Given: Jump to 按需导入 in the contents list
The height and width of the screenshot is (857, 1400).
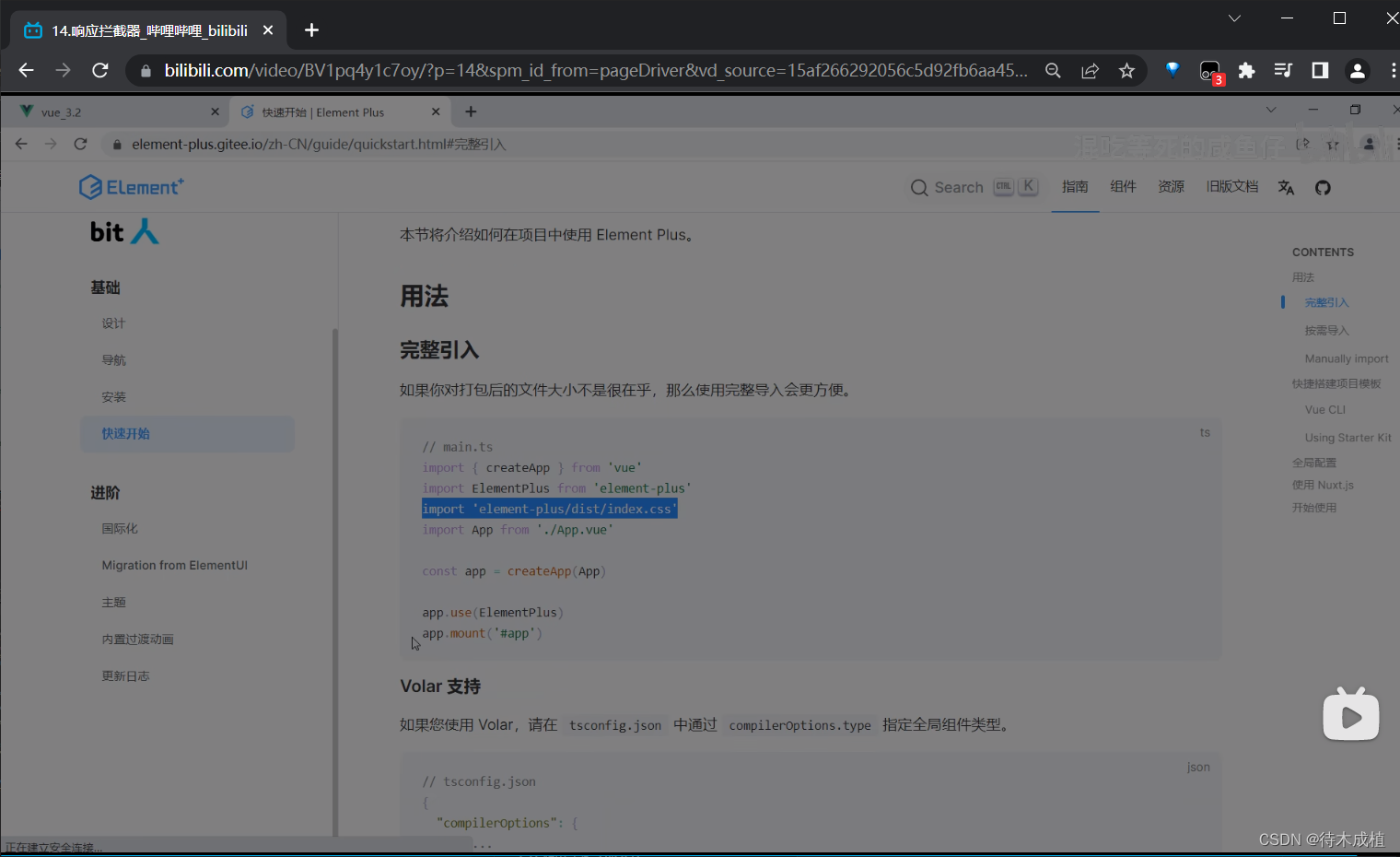Looking at the screenshot, I should (1326, 331).
